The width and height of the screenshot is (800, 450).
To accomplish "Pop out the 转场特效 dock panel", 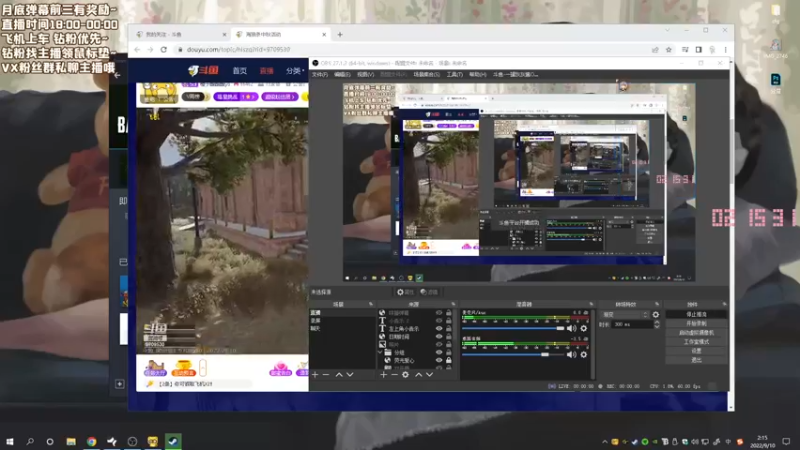I will pyautogui.click(x=657, y=304).
